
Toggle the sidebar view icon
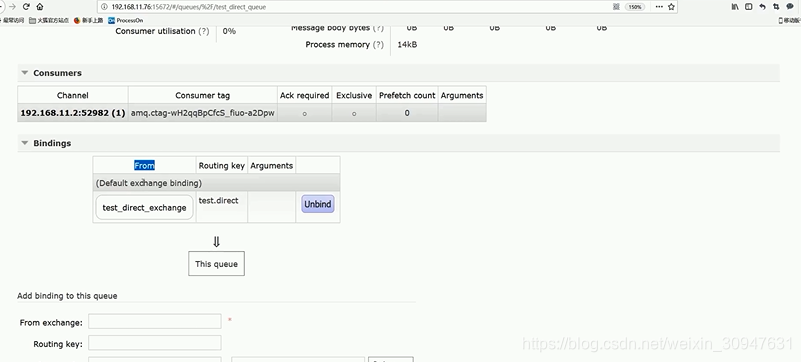749,7
